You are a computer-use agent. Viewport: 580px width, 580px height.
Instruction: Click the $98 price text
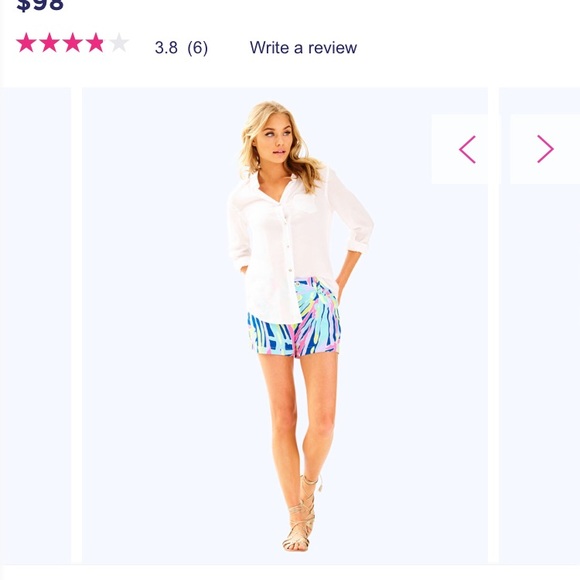pyautogui.click(x=40, y=5)
